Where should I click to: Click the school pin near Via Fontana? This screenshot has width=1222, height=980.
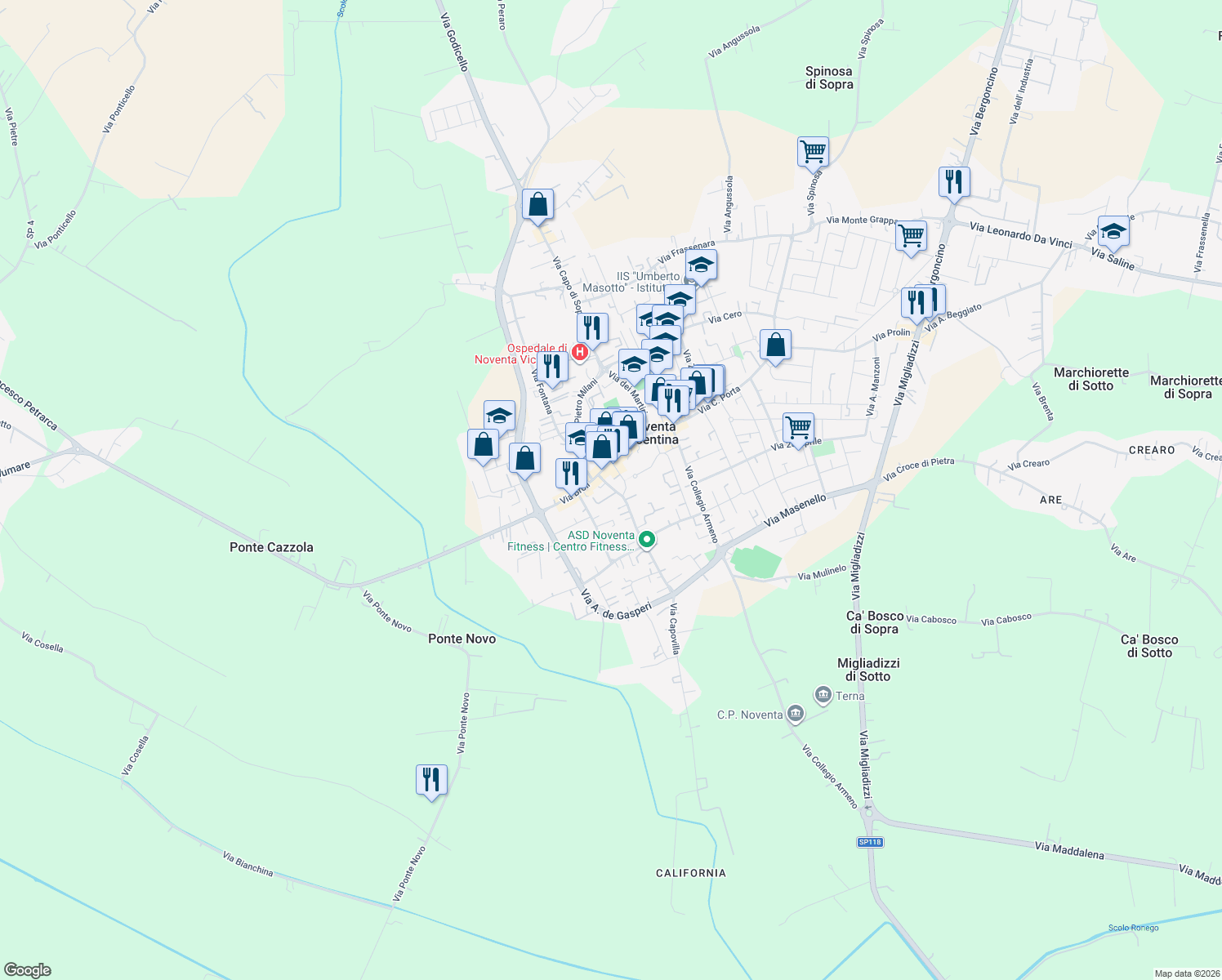tap(499, 416)
